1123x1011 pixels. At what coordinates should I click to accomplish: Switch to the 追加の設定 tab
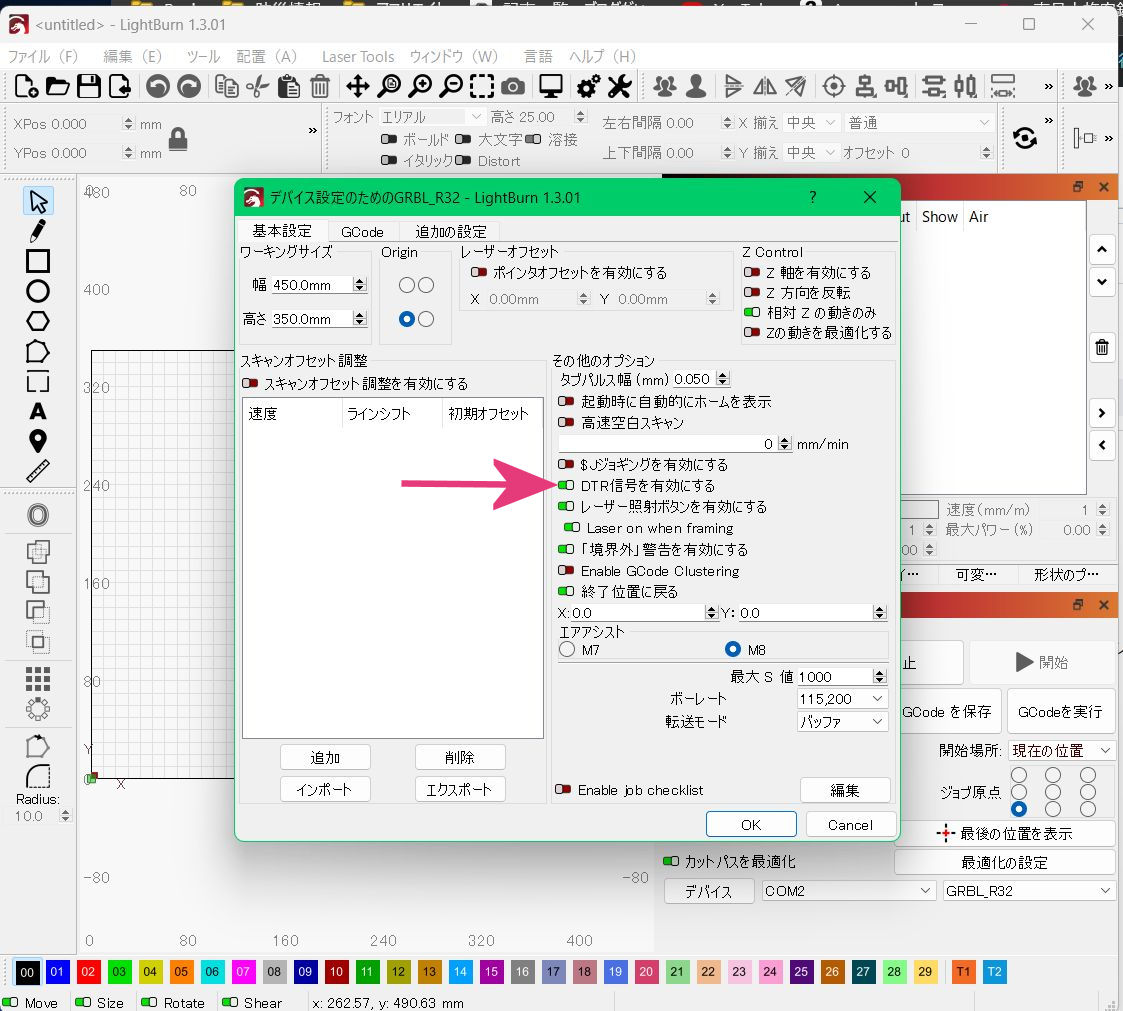(450, 232)
